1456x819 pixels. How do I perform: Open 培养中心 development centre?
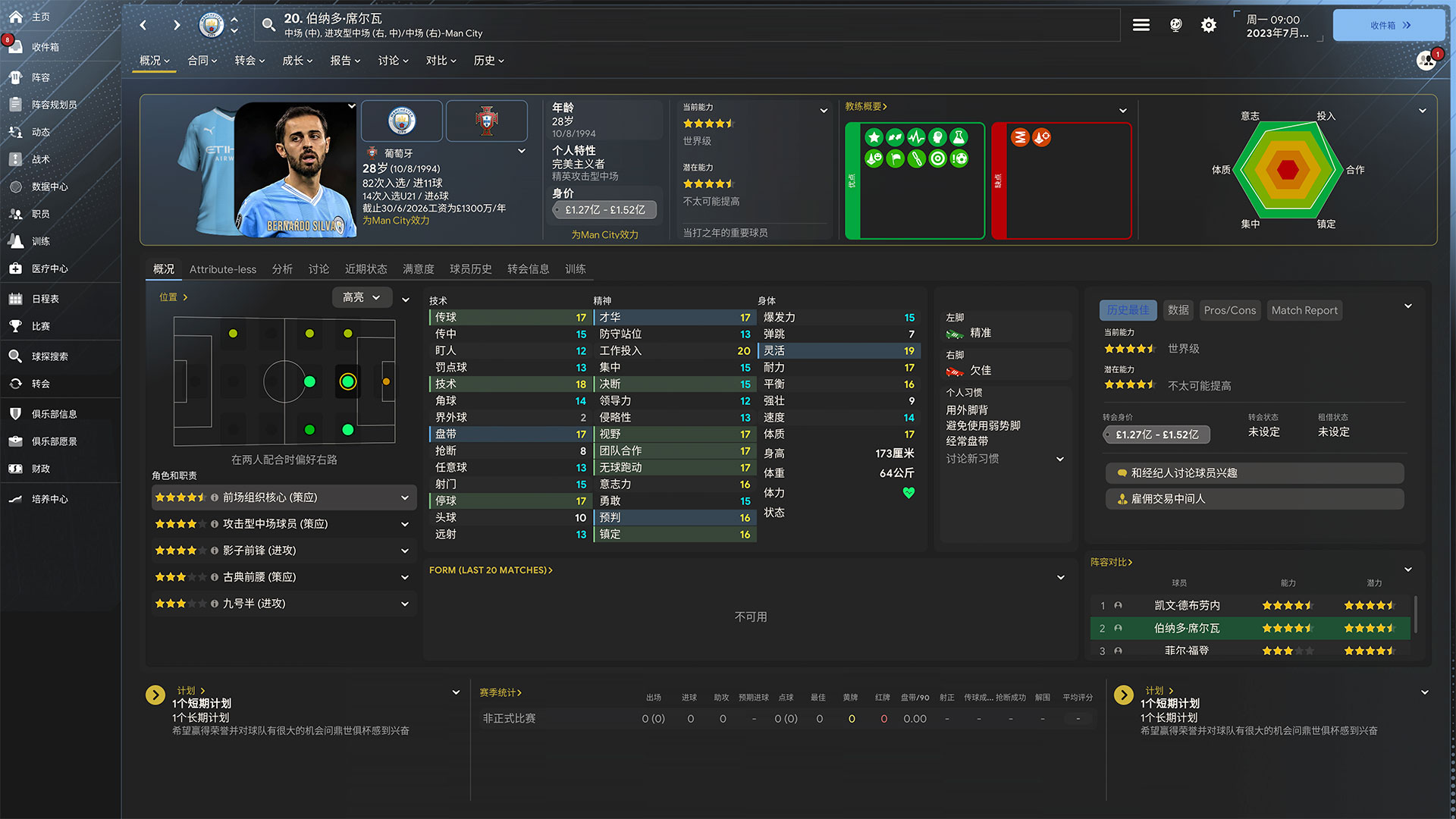(49, 499)
